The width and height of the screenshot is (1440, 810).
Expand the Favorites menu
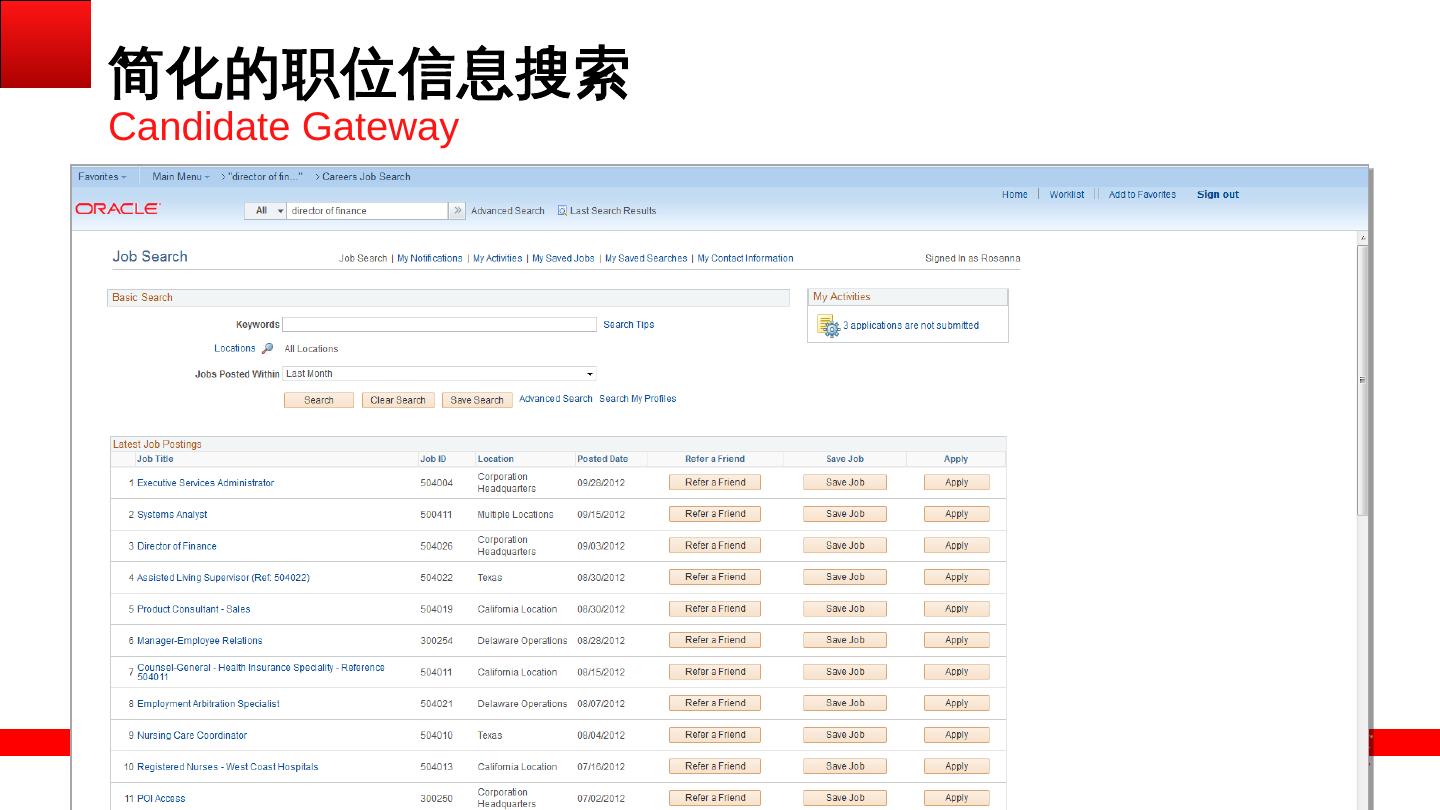coord(102,177)
